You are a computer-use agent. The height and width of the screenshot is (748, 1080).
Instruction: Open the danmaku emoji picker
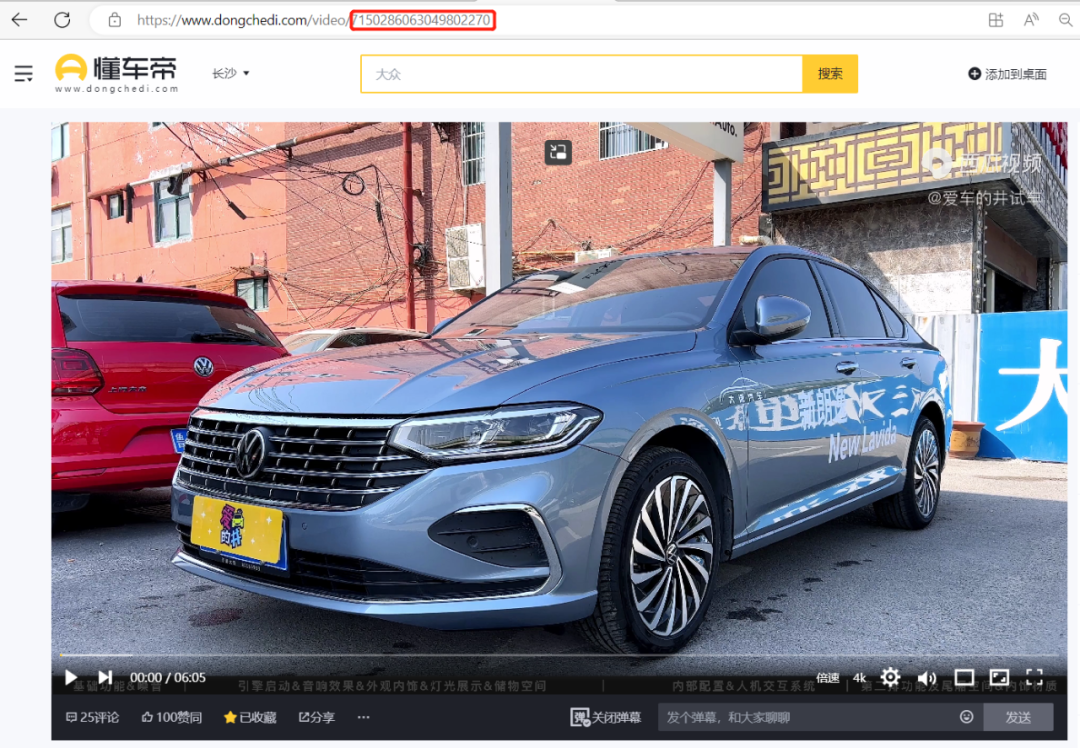click(966, 717)
